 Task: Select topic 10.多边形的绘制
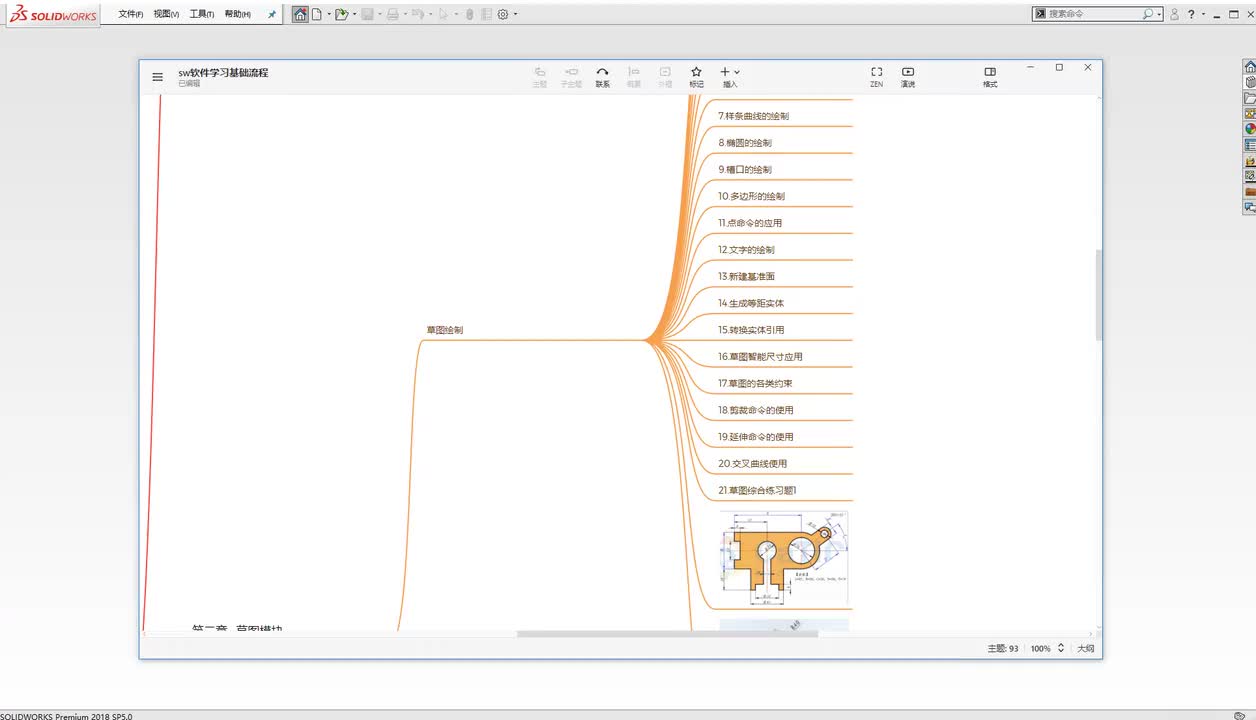pos(751,196)
